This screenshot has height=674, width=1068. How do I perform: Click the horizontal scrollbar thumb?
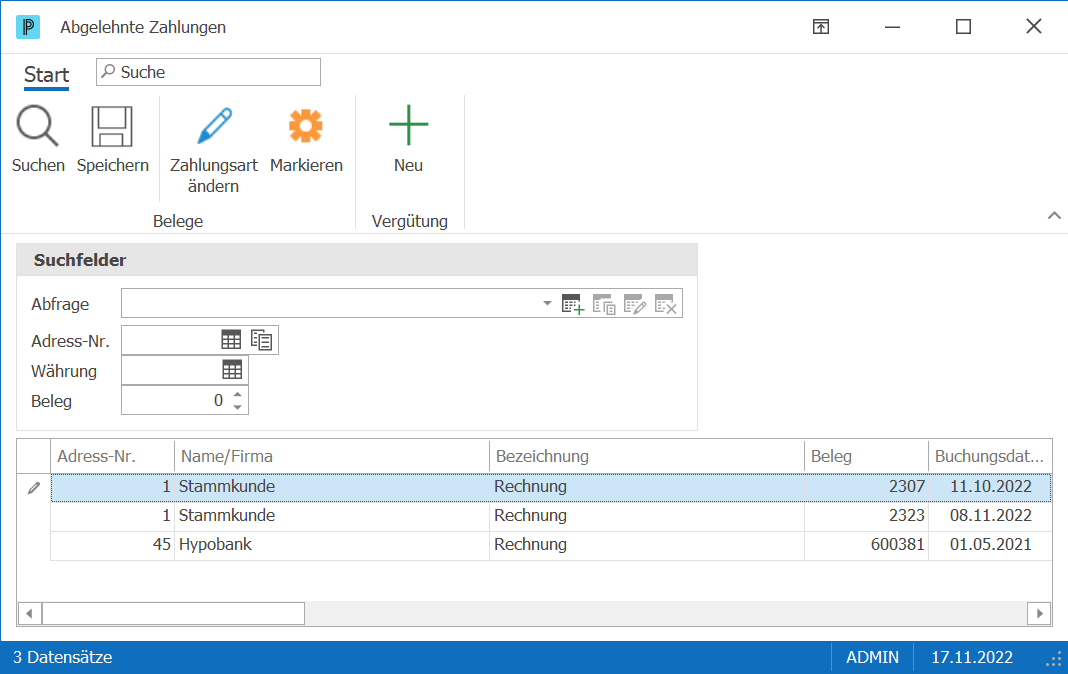point(174,613)
